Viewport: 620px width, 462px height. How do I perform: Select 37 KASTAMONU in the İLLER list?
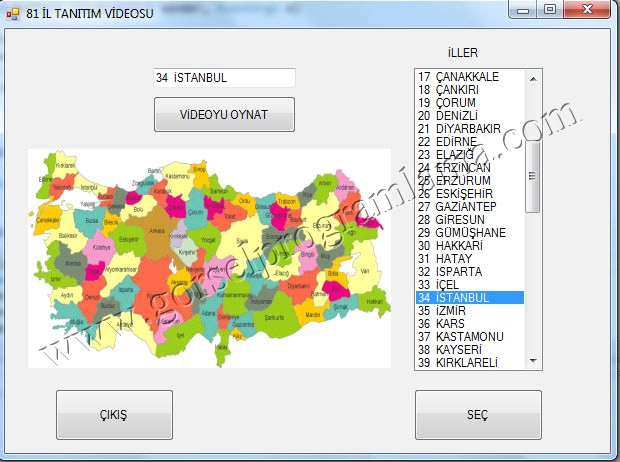(x=470, y=337)
